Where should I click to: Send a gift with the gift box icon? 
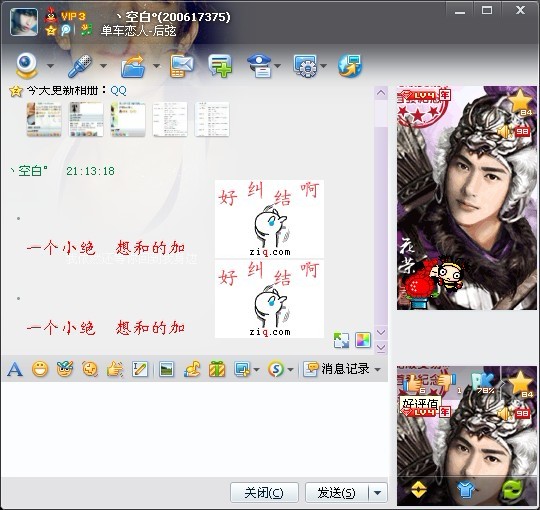[x=217, y=370]
